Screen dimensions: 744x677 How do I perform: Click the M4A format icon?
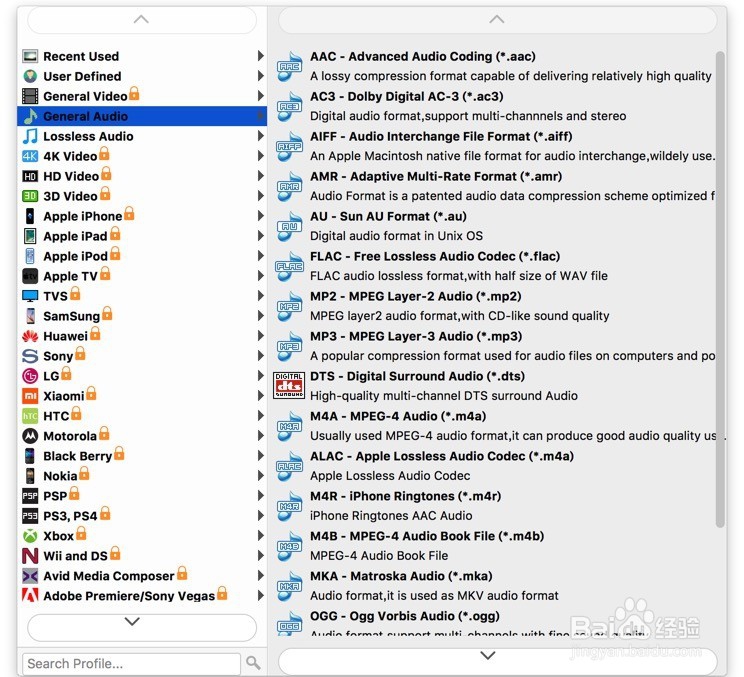(289, 426)
